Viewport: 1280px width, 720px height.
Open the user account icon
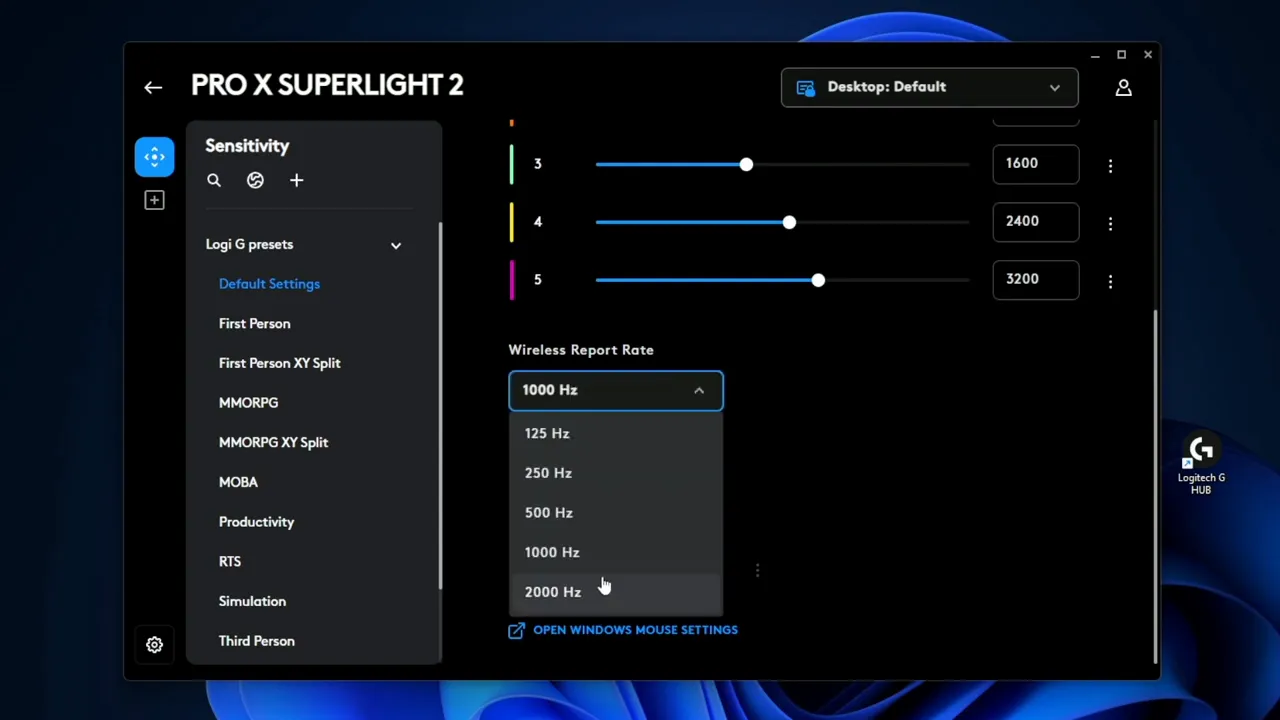point(1123,88)
